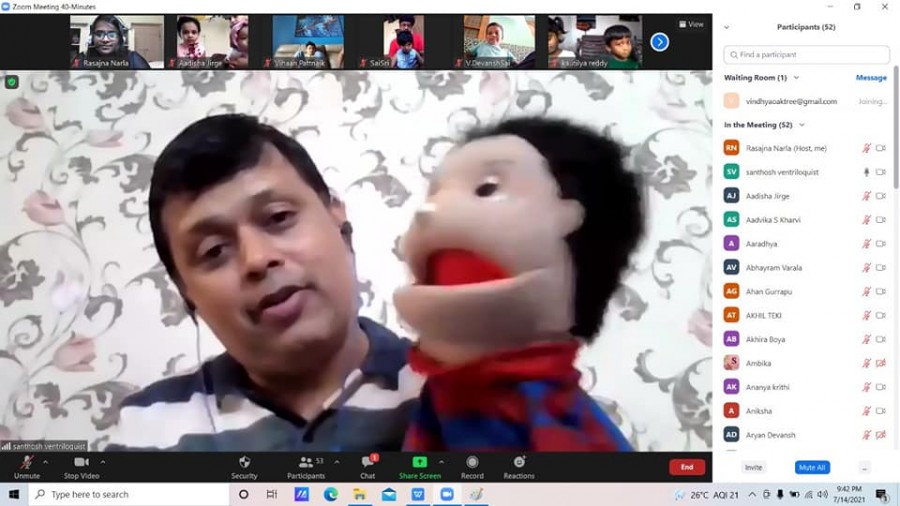Open the Chat icon with notification badge

[x=368, y=462]
